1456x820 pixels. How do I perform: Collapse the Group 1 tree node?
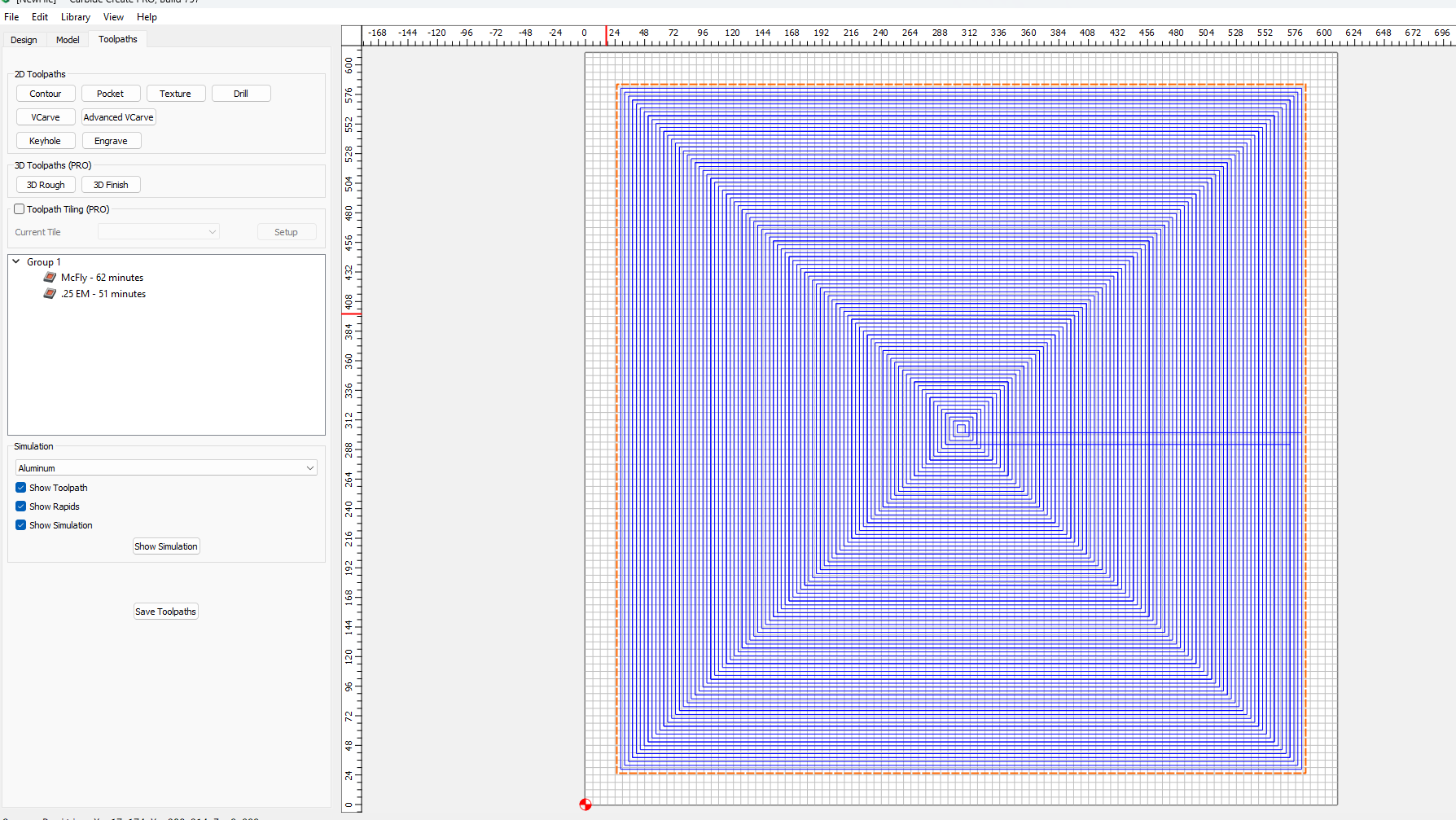[16, 262]
